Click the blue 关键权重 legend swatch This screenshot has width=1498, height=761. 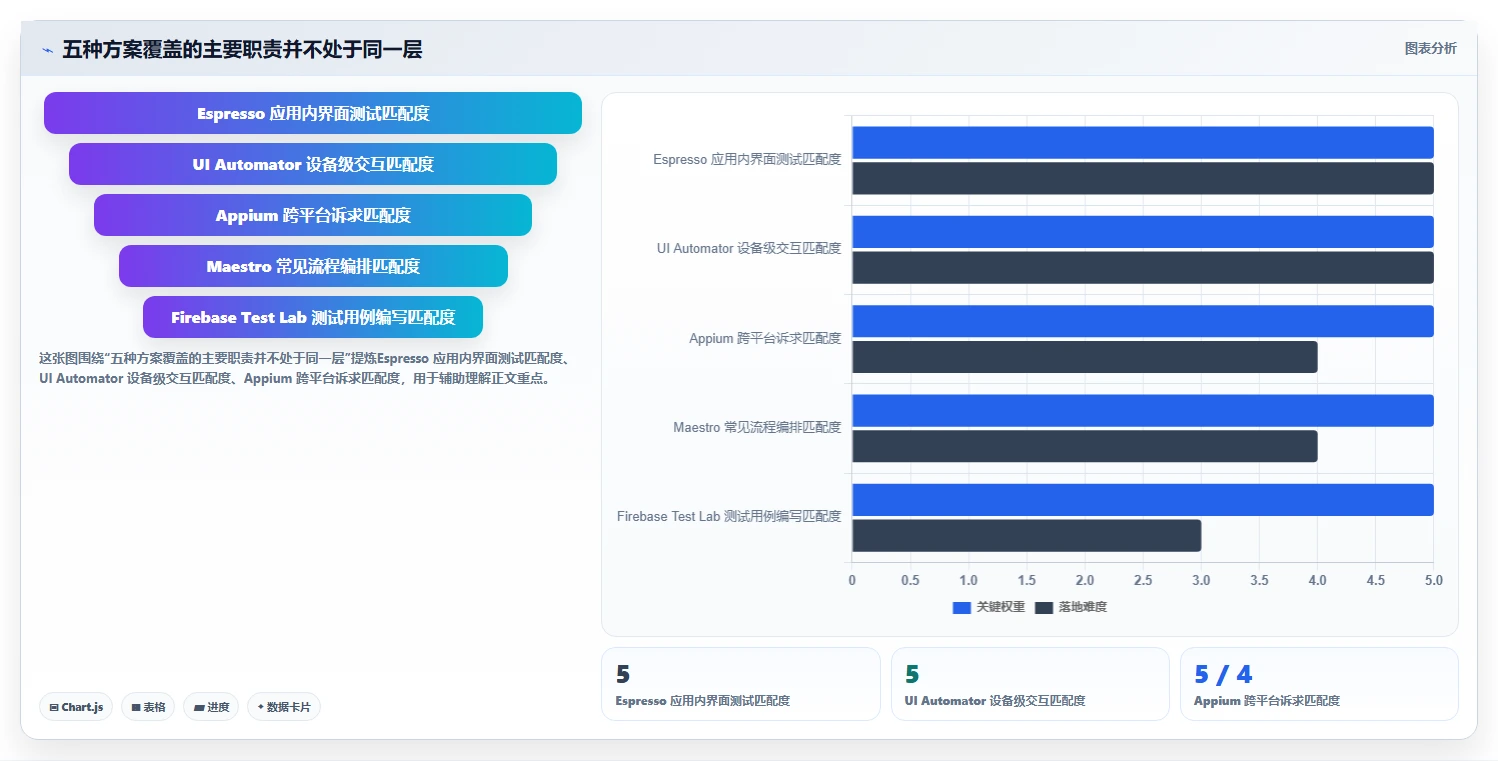click(962, 608)
